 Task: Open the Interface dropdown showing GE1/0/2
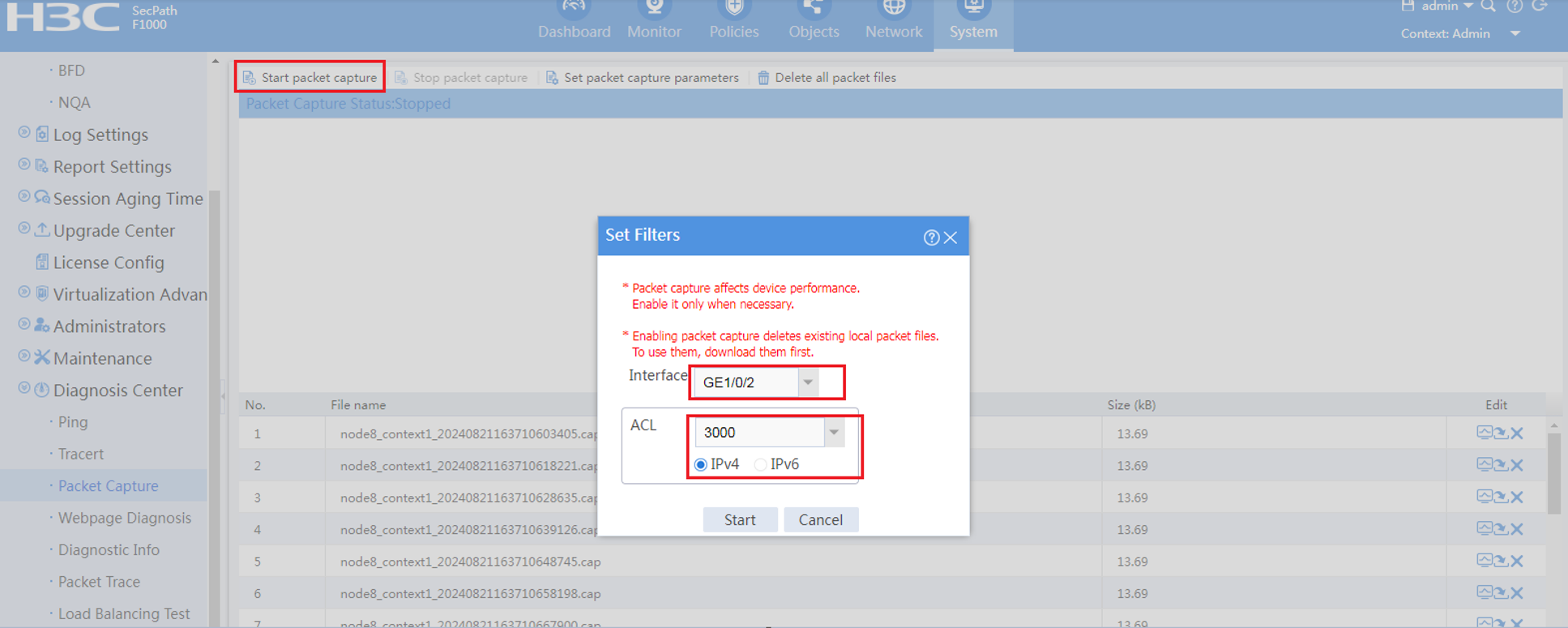coord(808,382)
